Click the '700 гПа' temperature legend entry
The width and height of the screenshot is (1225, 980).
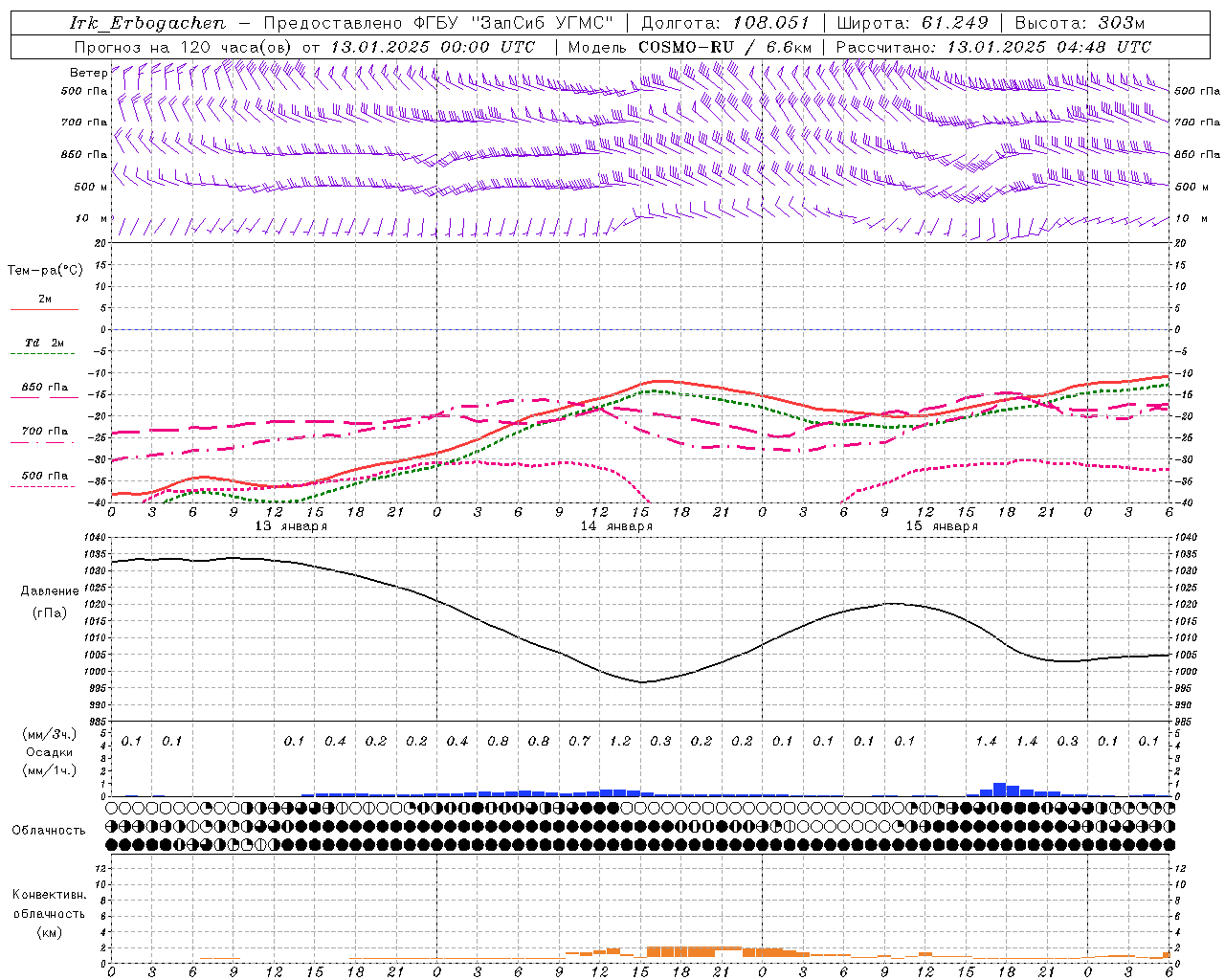(x=44, y=432)
